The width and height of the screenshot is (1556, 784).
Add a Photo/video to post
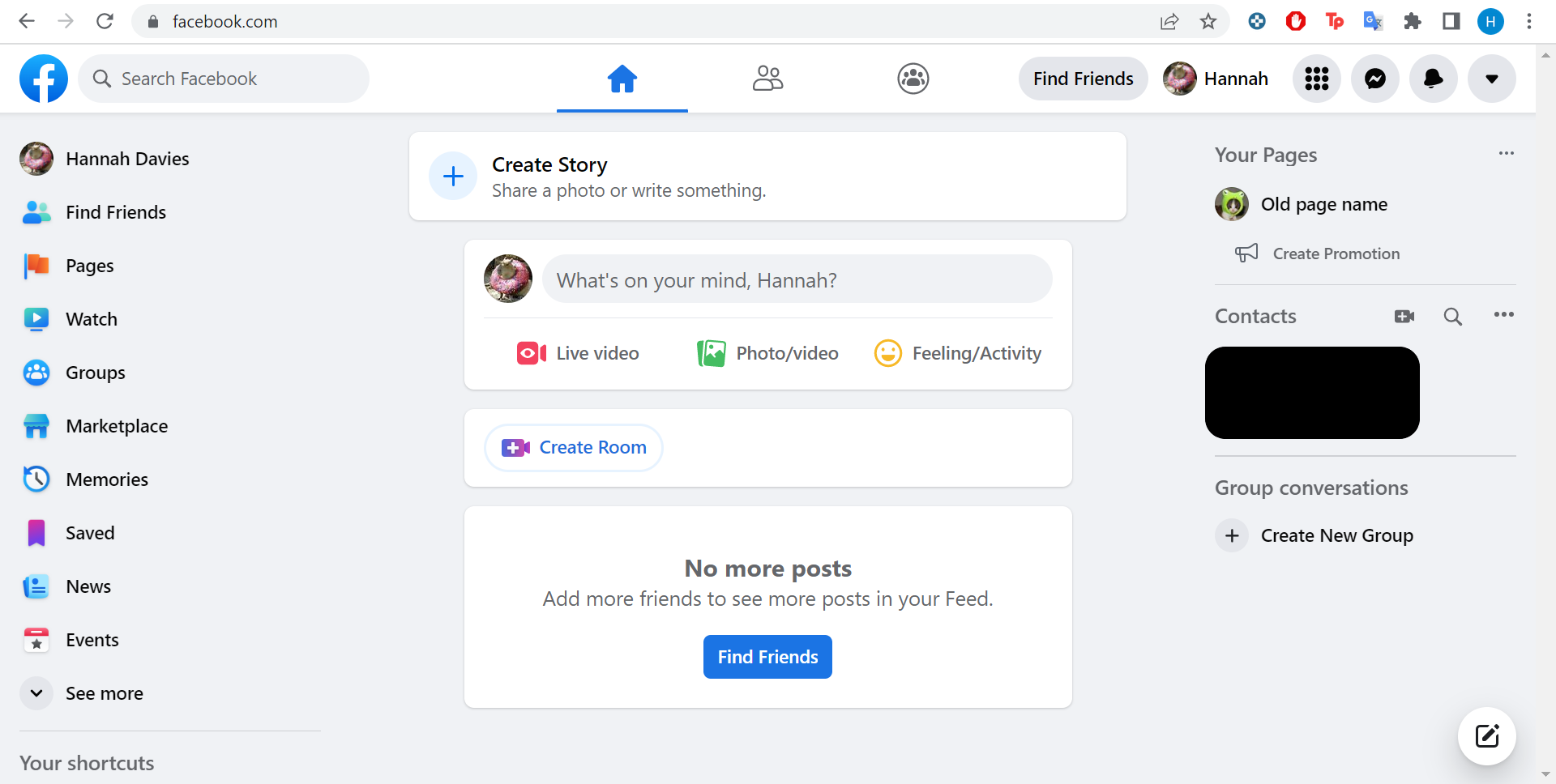click(768, 353)
